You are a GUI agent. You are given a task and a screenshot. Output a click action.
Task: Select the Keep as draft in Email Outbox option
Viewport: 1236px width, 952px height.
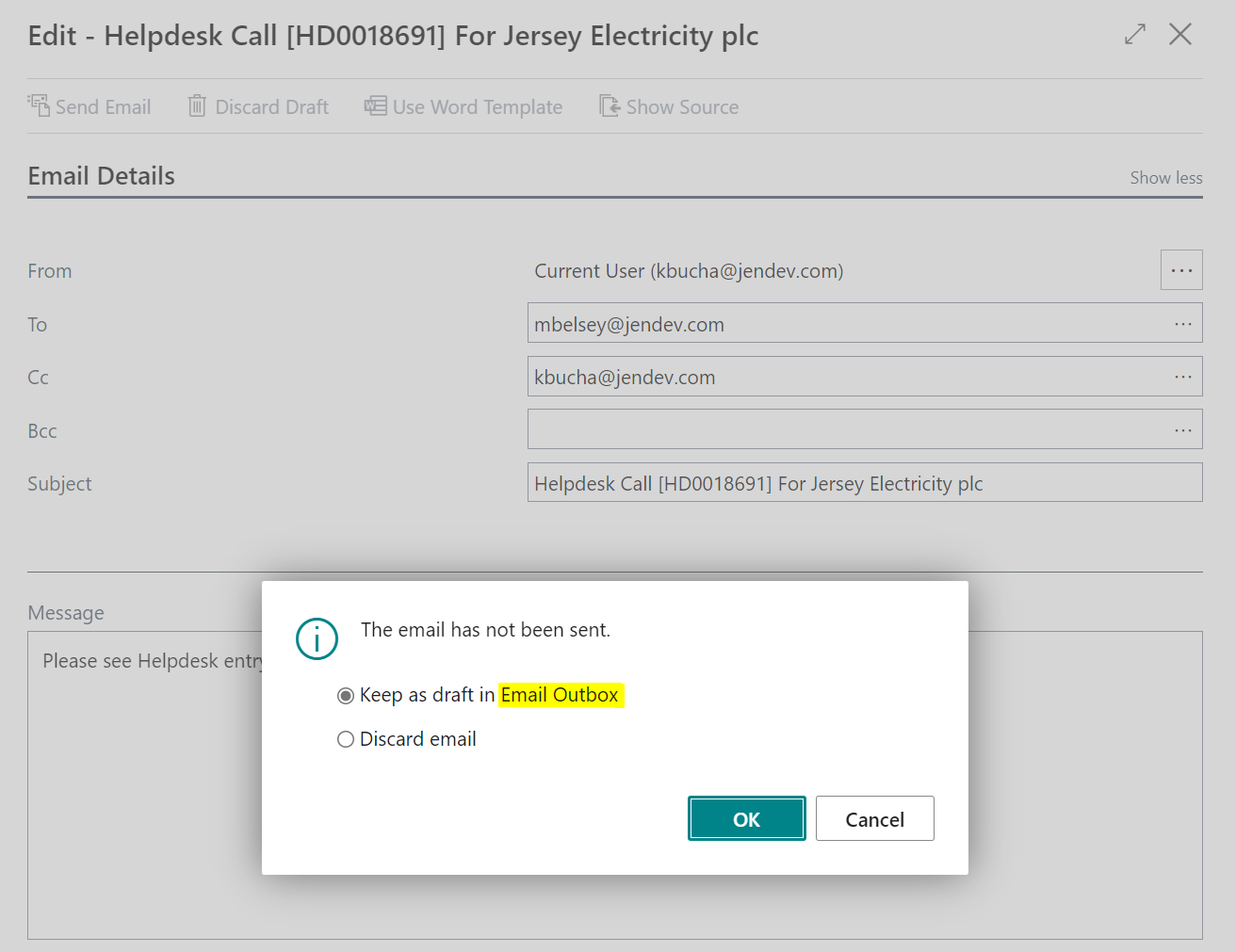(346, 695)
